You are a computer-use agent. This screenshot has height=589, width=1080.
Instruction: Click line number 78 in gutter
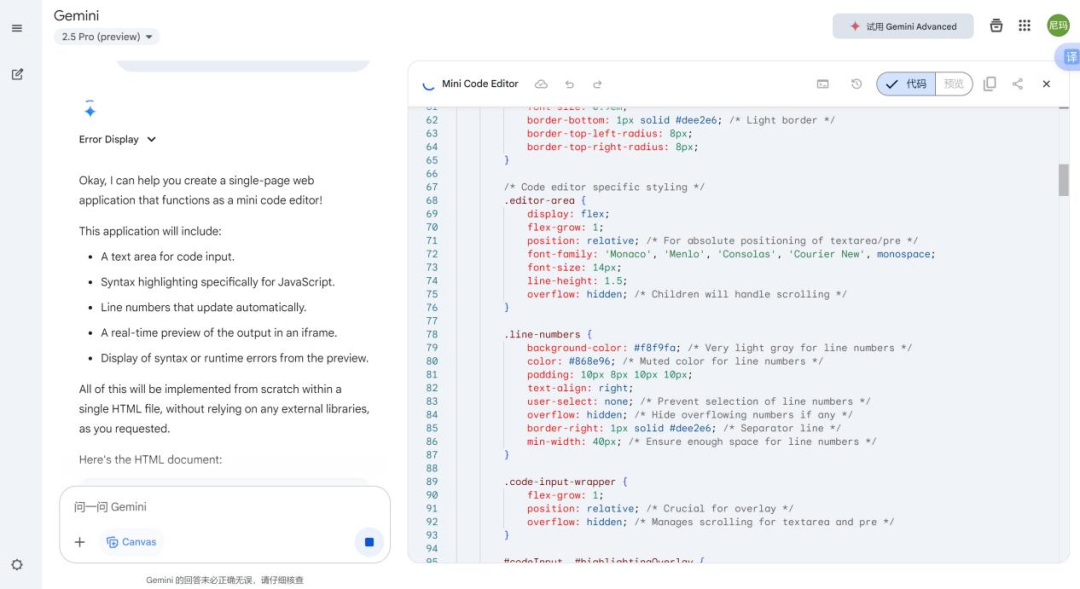click(x=432, y=334)
